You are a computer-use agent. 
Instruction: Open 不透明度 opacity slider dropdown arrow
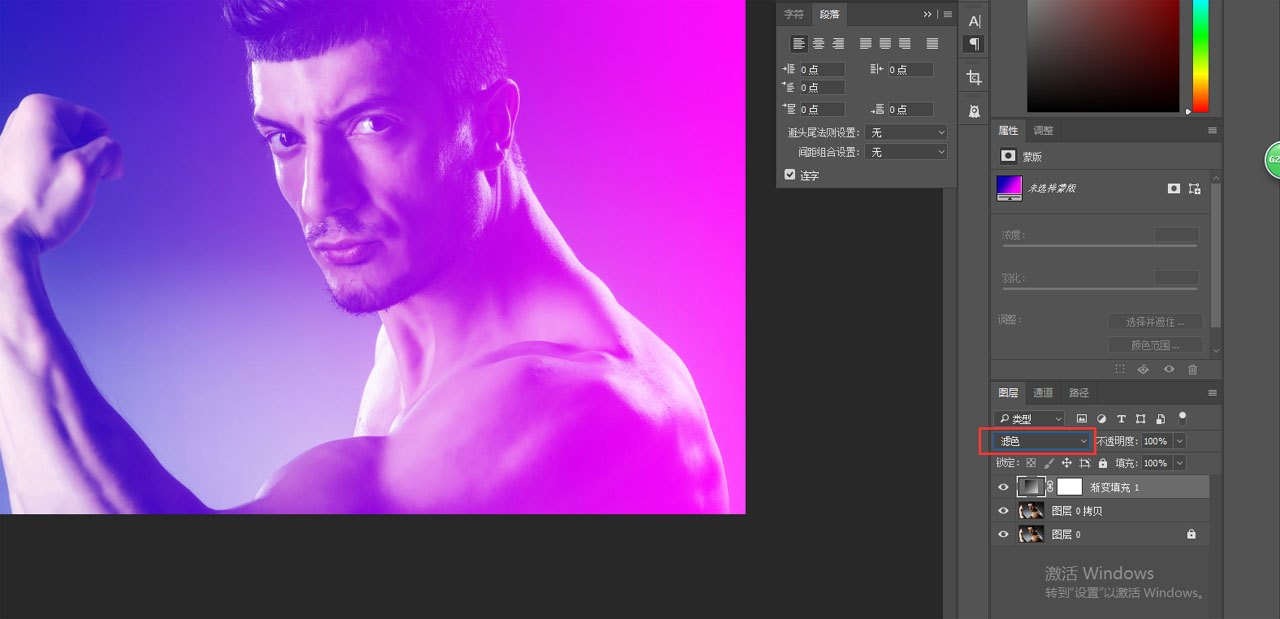(1180, 441)
